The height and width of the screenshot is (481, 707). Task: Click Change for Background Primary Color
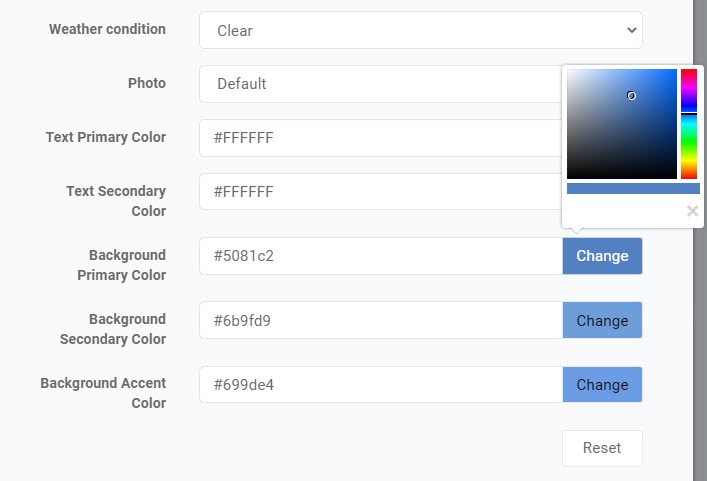coord(602,256)
